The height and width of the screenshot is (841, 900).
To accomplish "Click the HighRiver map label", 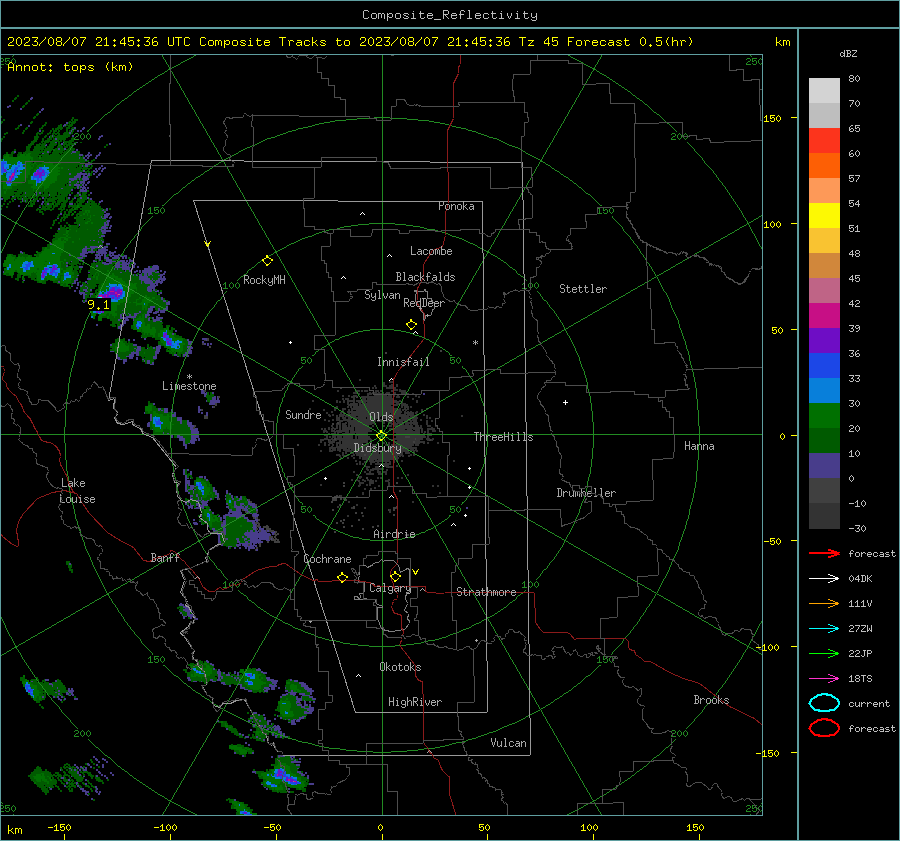I will coord(415,702).
